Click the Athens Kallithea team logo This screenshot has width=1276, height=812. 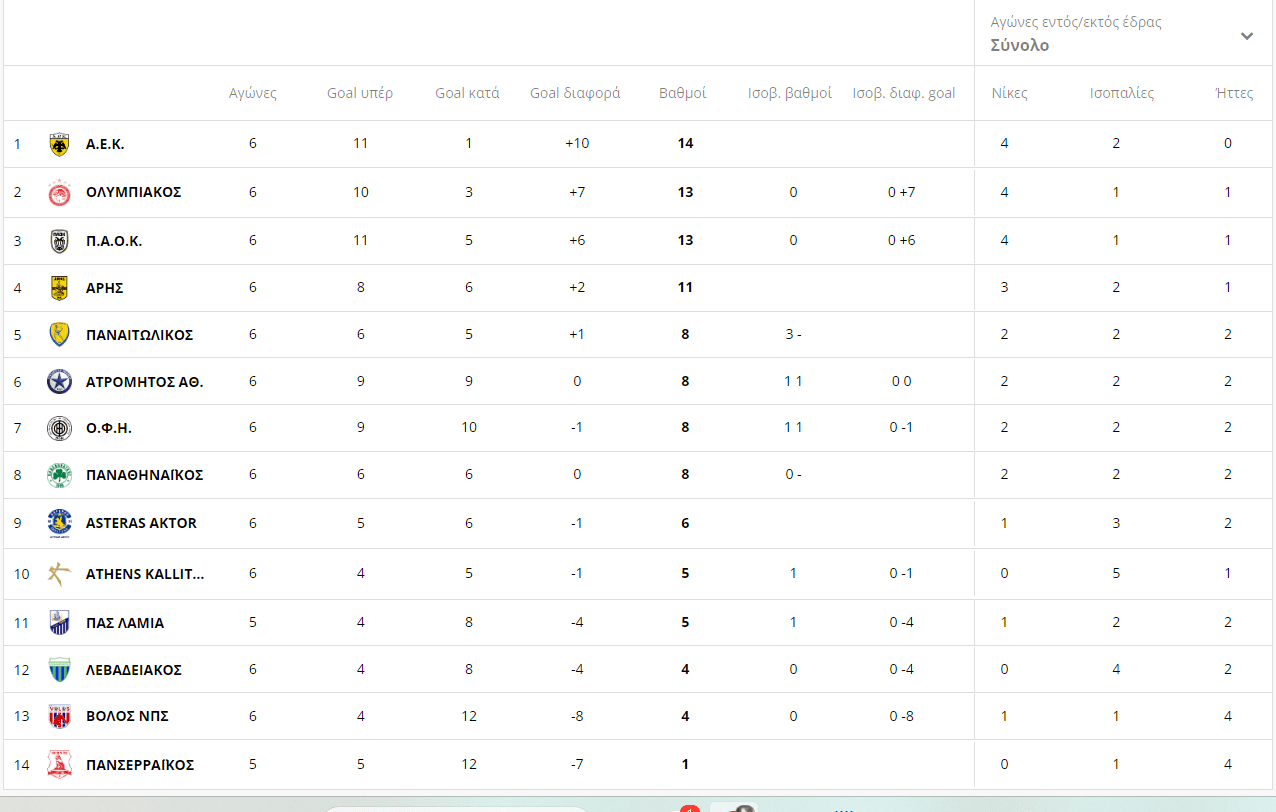coord(59,574)
